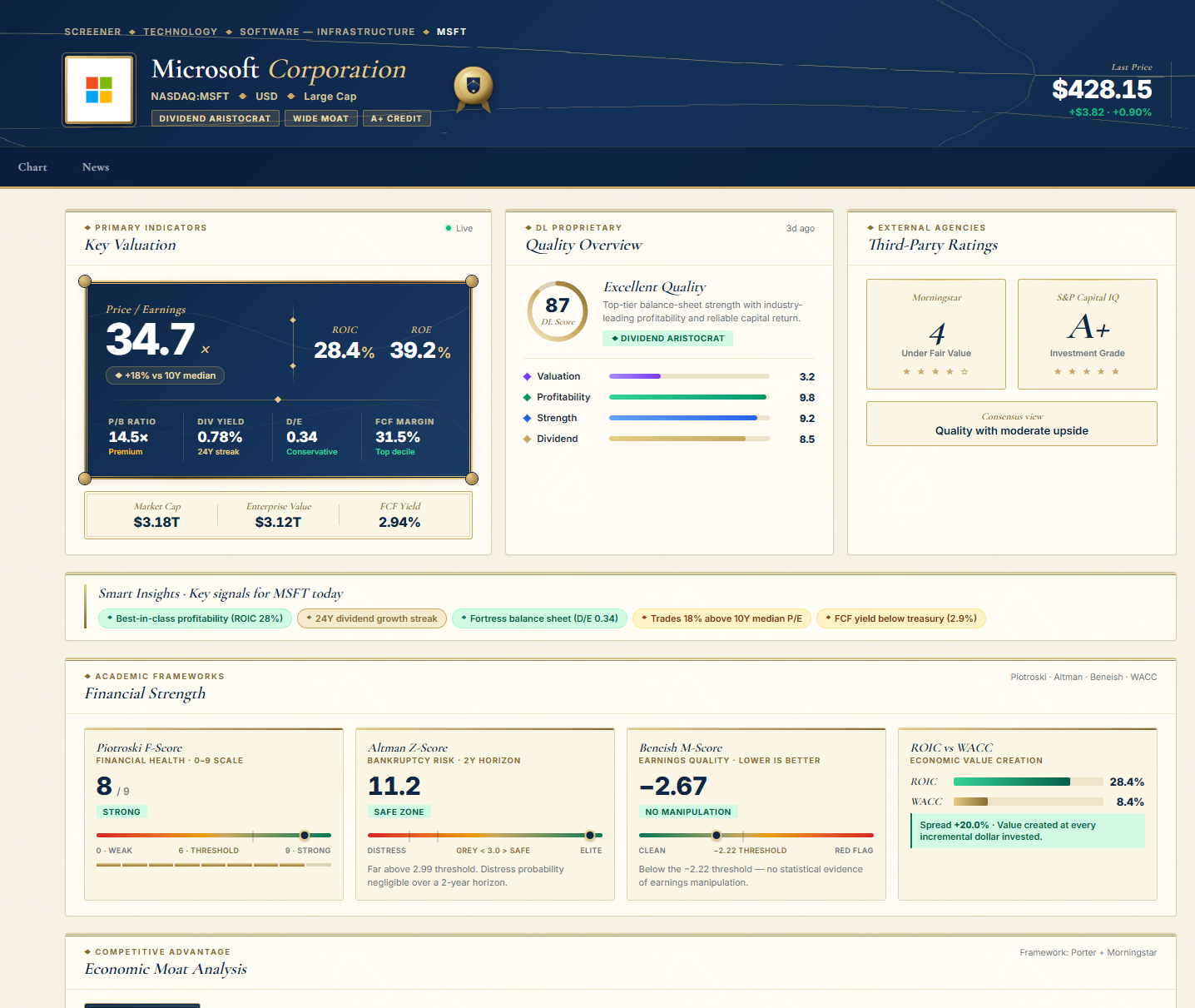Image resolution: width=1195 pixels, height=1008 pixels.
Task: Click the 3d ago timestamp
Action: pos(801,228)
